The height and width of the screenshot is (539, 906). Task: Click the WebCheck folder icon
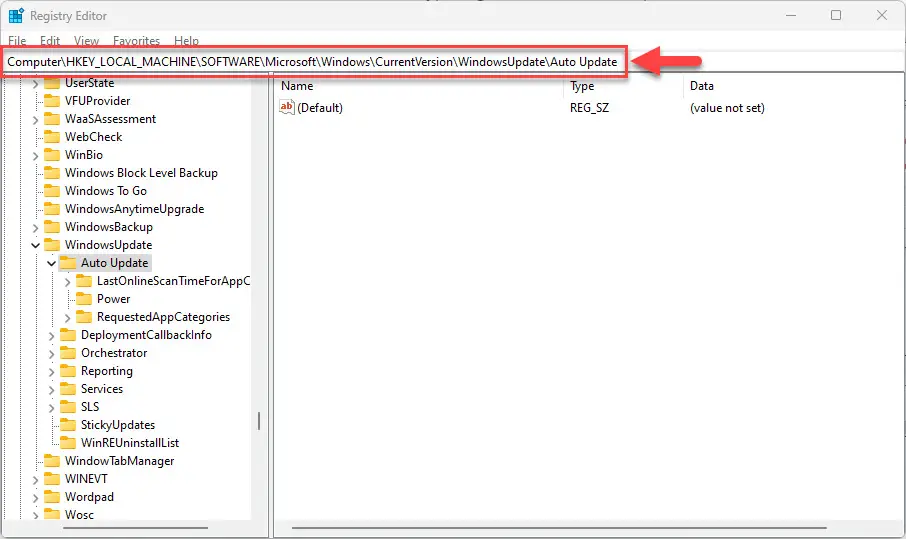click(52, 137)
